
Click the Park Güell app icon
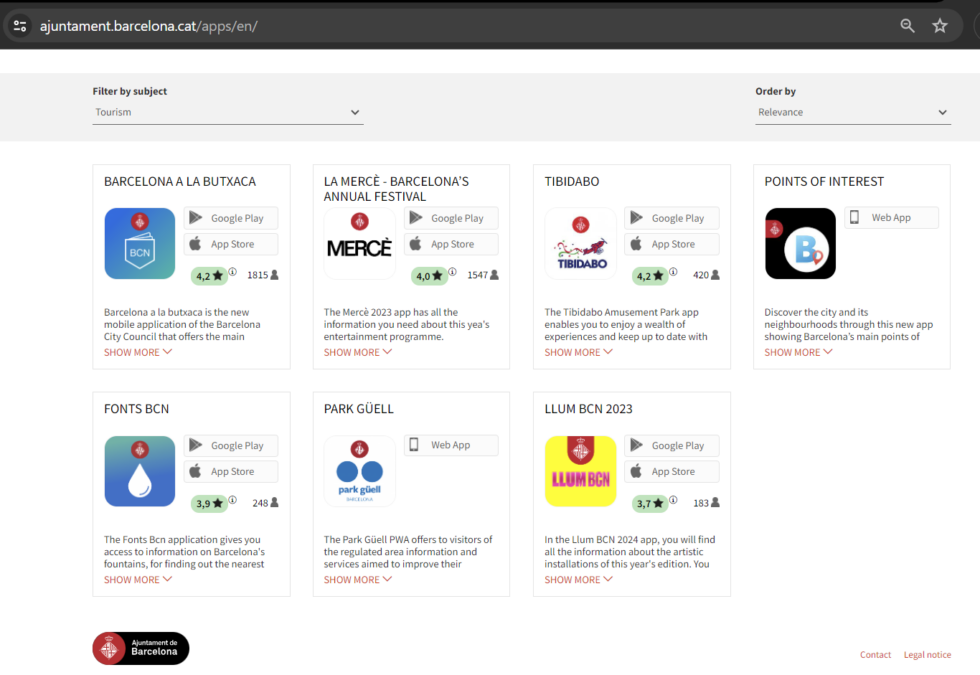(x=359, y=470)
